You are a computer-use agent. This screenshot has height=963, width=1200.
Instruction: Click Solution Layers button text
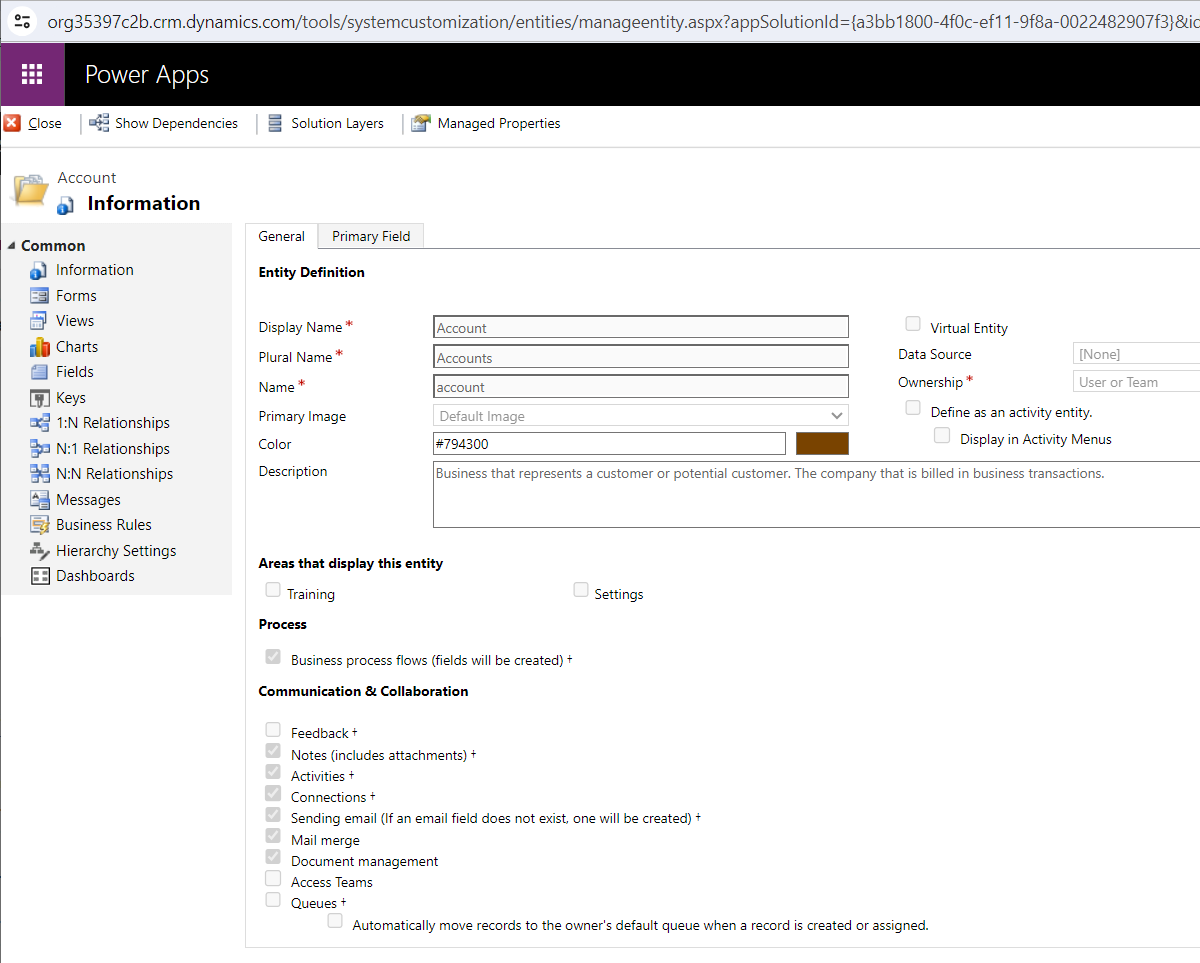pos(337,124)
